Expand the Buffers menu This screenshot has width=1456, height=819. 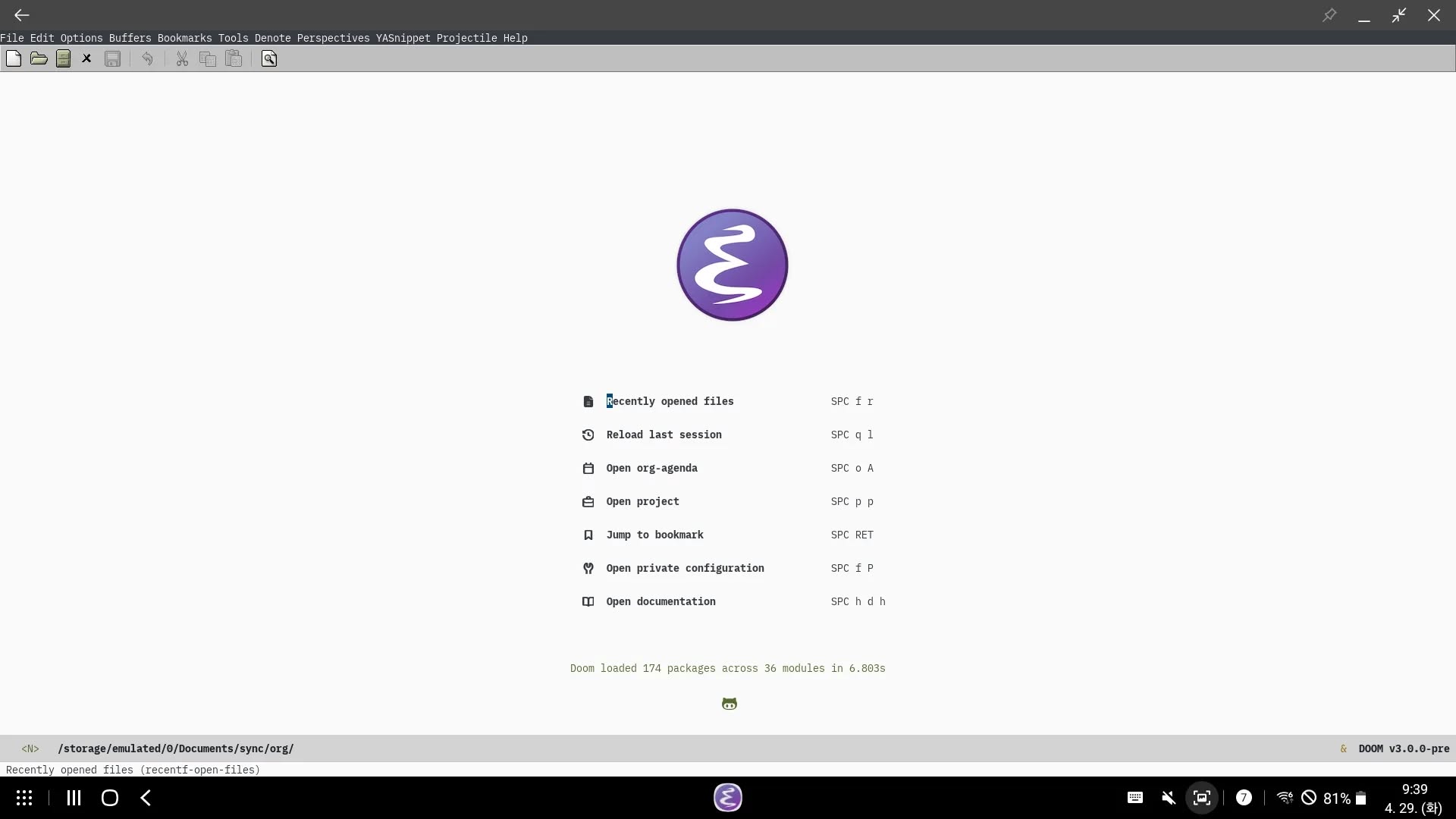[x=130, y=38]
